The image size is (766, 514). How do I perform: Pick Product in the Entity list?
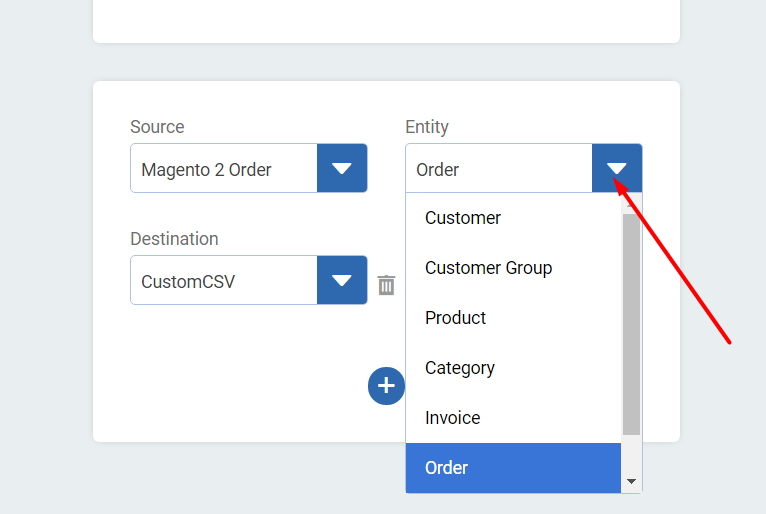point(513,318)
